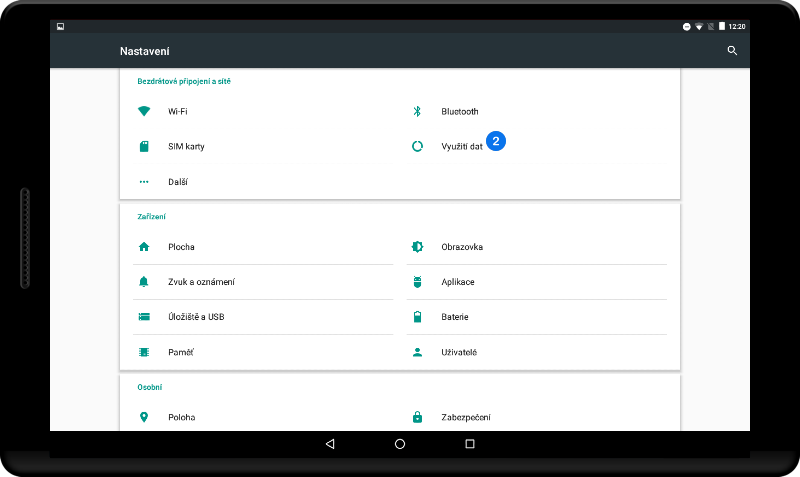The width and height of the screenshot is (800, 477).
Task: Open Bluetooth settings
Action: click(x=537, y=111)
